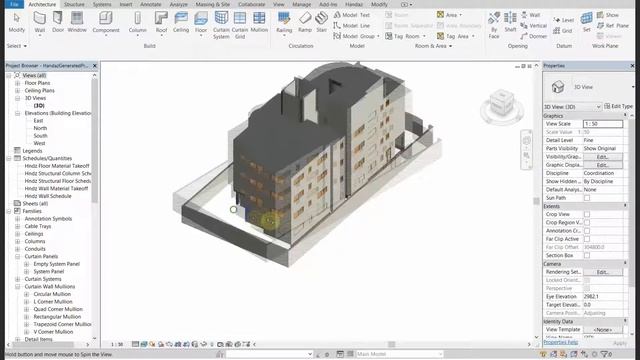
Task: Click the Edit Type button
Action: (618, 106)
